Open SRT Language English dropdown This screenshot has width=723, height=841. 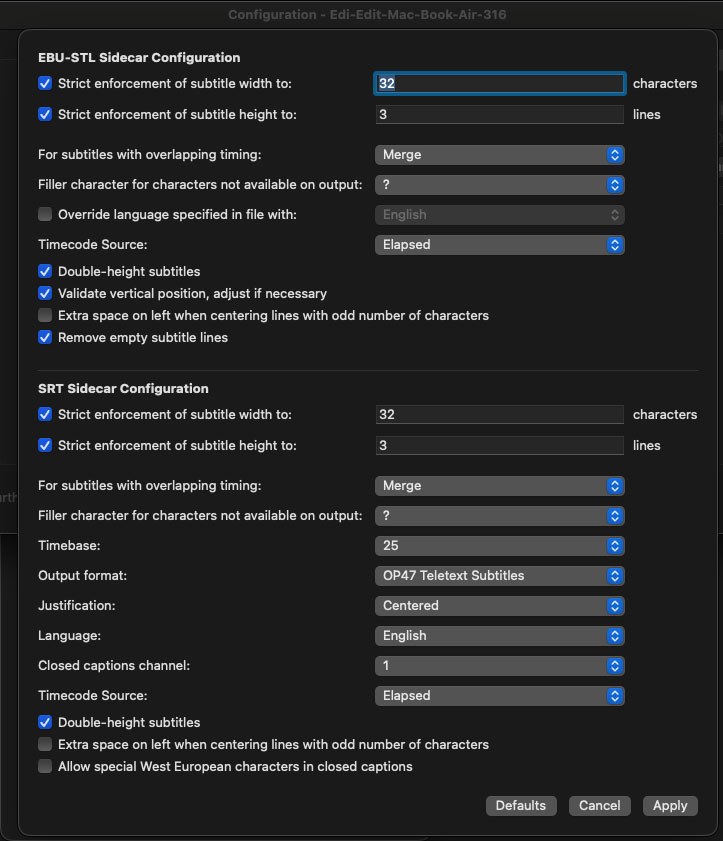[x=500, y=635]
